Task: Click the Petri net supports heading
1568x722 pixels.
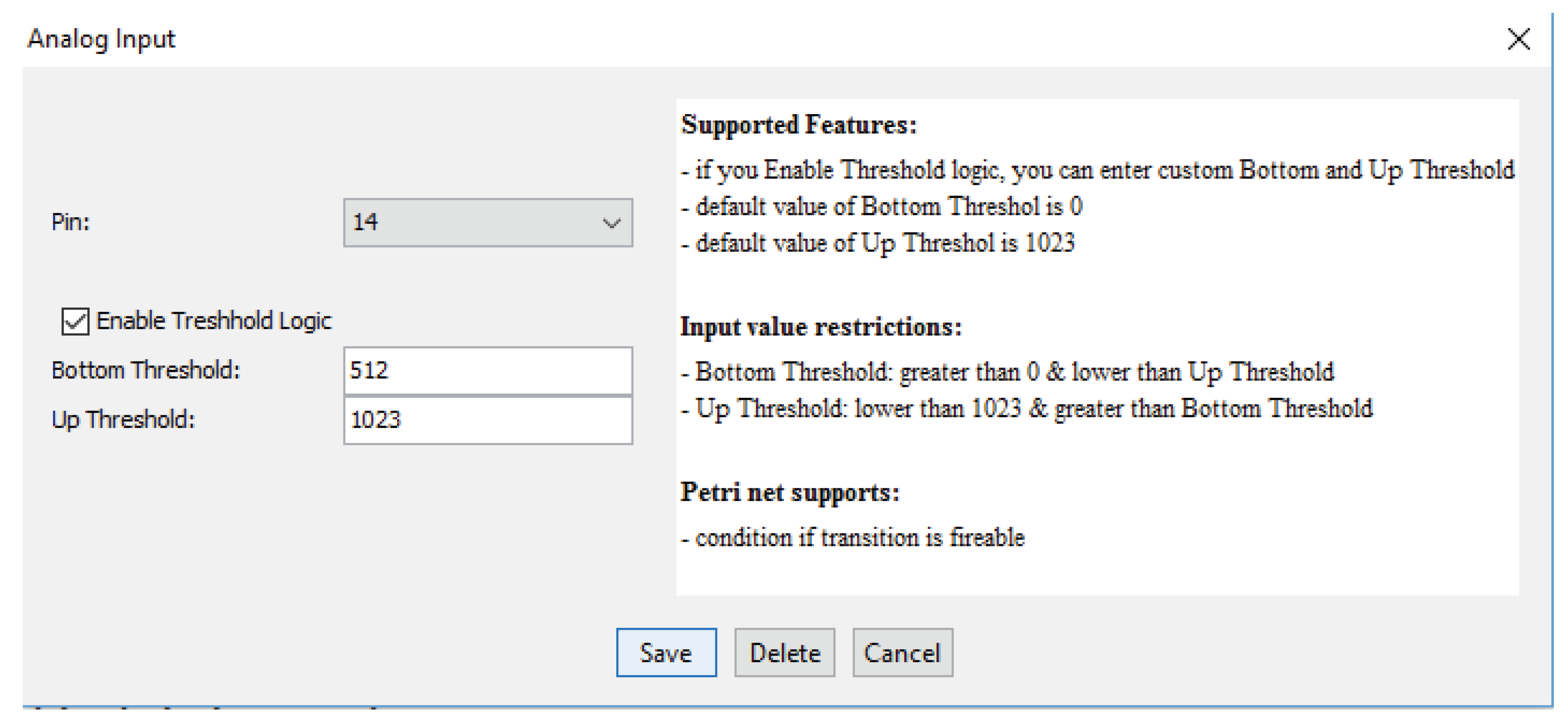Action: [x=789, y=492]
